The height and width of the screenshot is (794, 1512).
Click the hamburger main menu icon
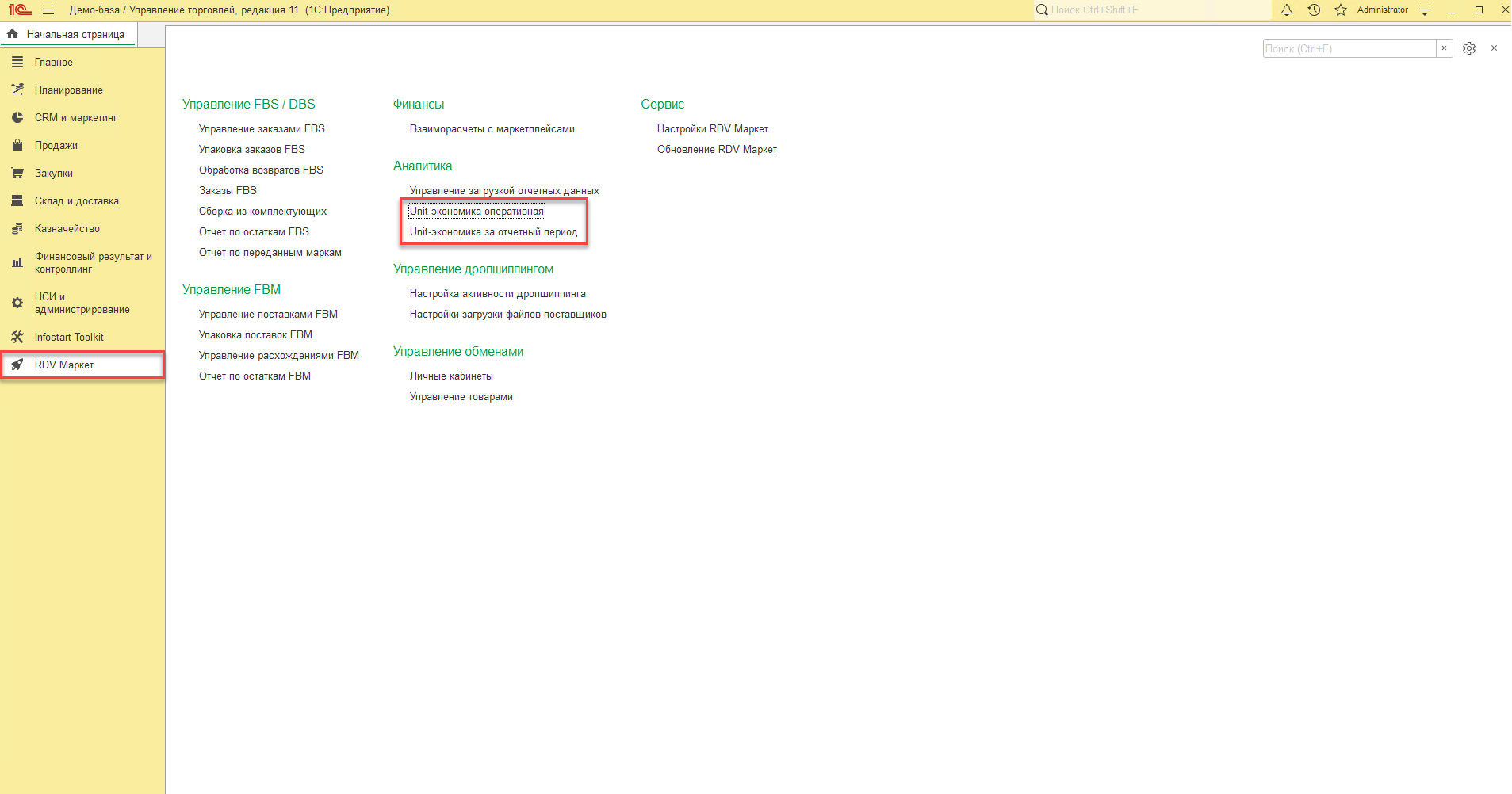tap(48, 10)
